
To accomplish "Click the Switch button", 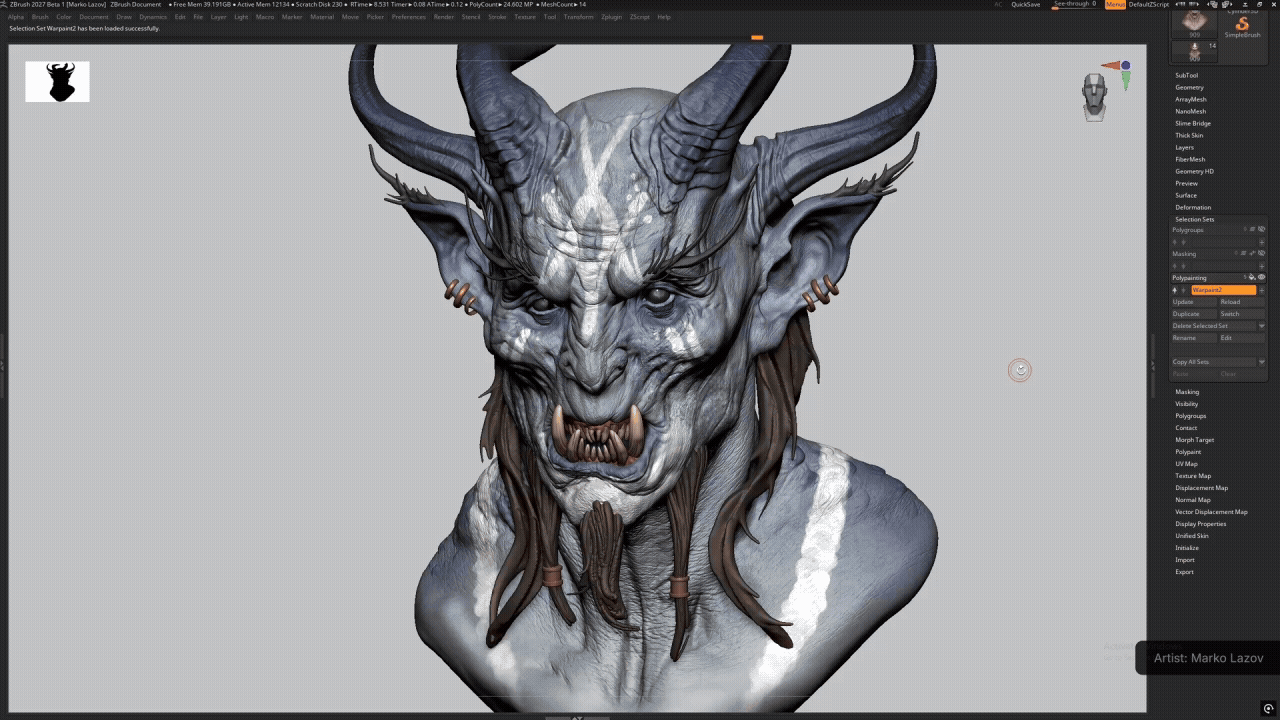I will coord(1241,314).
